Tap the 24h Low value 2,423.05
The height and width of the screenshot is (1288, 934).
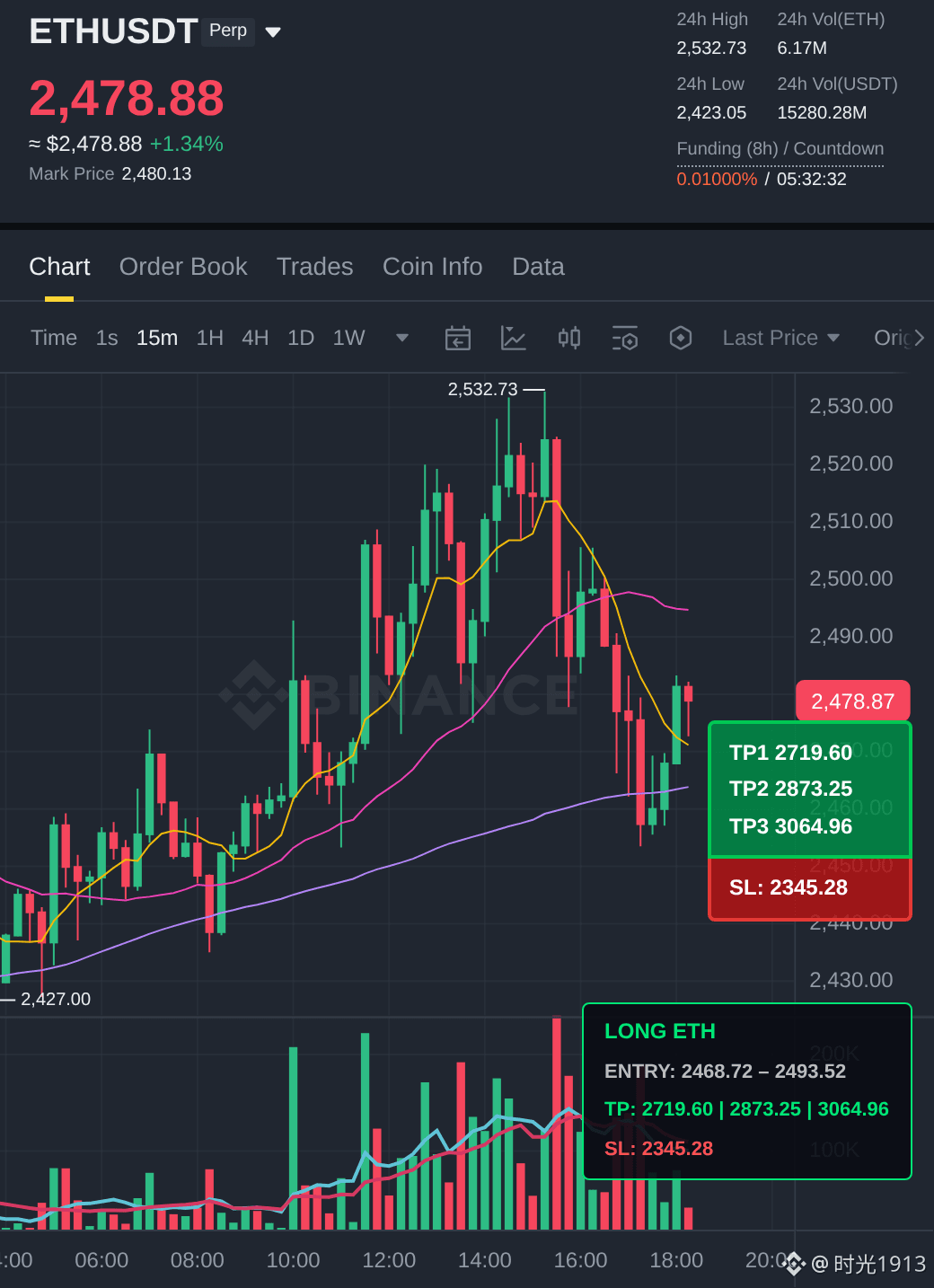tap(711, 112)
